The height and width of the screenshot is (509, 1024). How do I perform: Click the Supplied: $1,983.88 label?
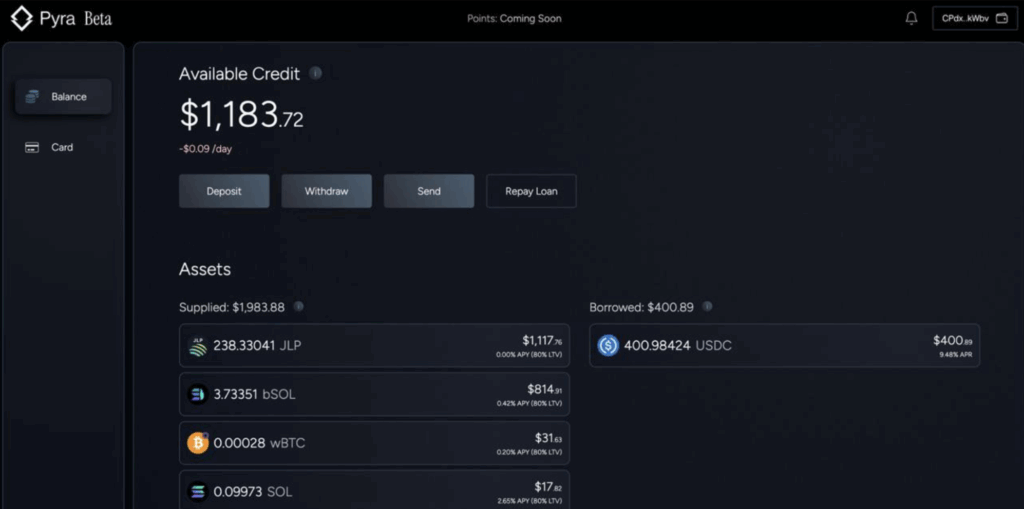[x=232, y=307]
